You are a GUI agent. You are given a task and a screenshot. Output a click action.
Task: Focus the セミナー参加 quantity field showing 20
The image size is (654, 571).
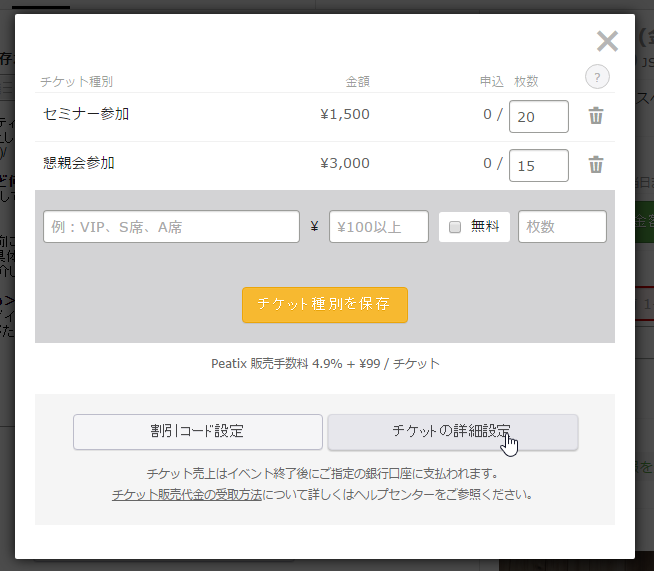click(538, 117)
